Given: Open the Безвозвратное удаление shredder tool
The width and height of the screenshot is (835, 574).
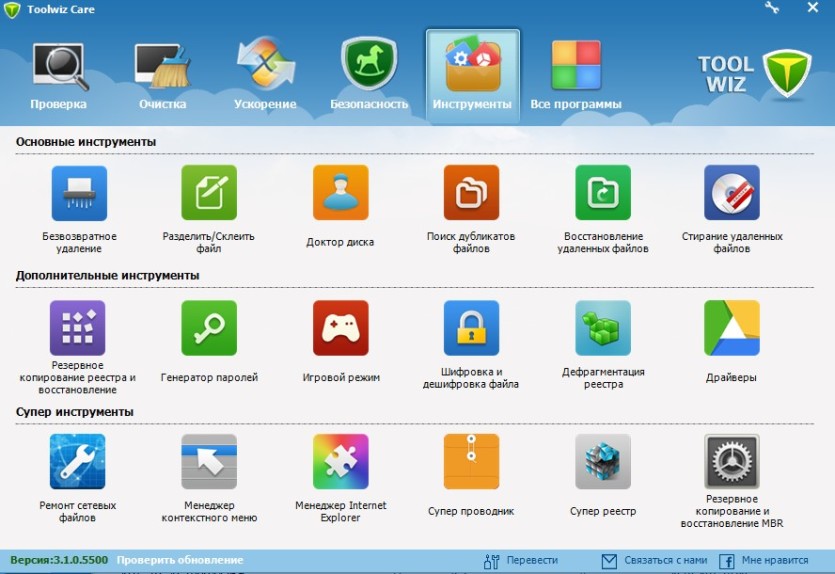Looking at the screenshot, I should (x=79, y=193).
